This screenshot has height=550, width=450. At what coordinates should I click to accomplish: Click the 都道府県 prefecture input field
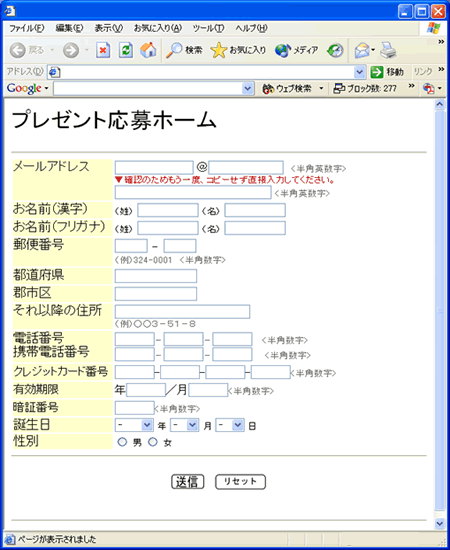coord(156,276)
